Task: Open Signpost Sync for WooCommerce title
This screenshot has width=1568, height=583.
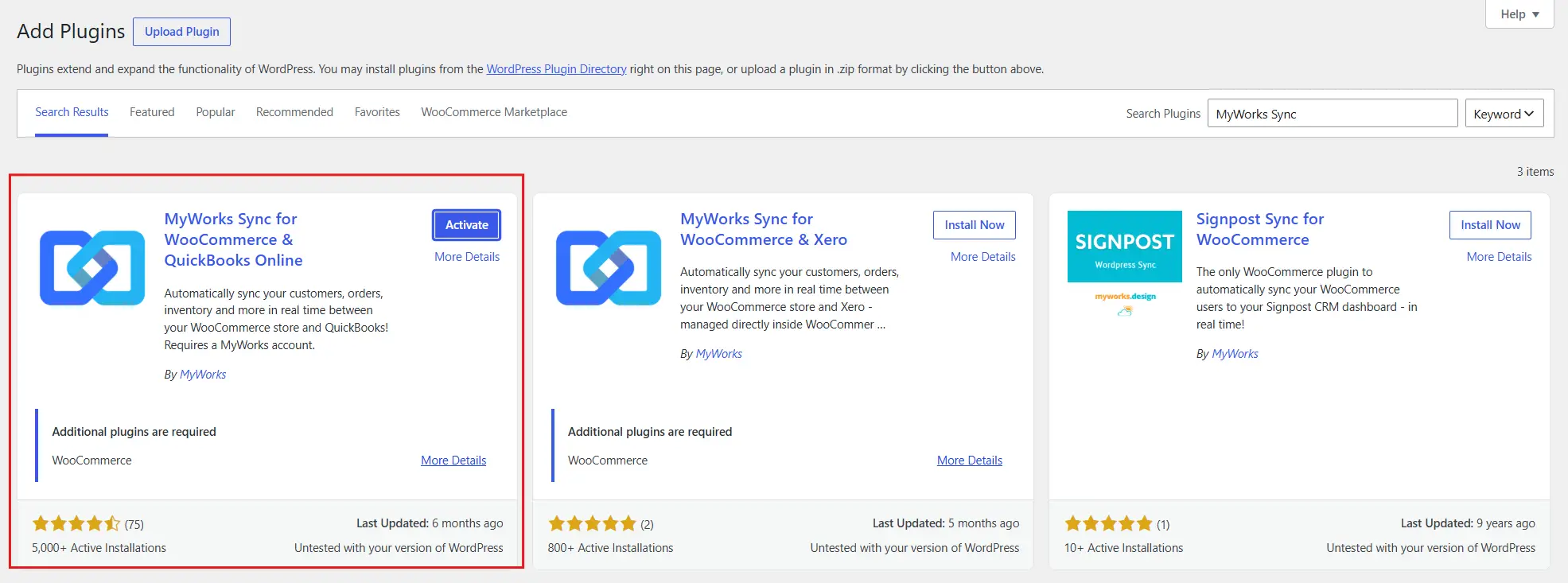Action: [1260, 229]
